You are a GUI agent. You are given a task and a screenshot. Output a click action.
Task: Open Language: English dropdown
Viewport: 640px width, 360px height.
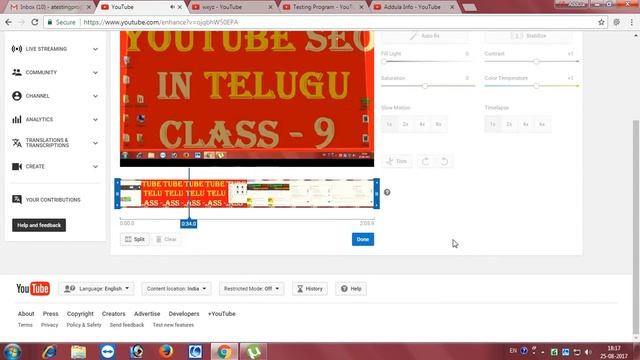[96, 289]
